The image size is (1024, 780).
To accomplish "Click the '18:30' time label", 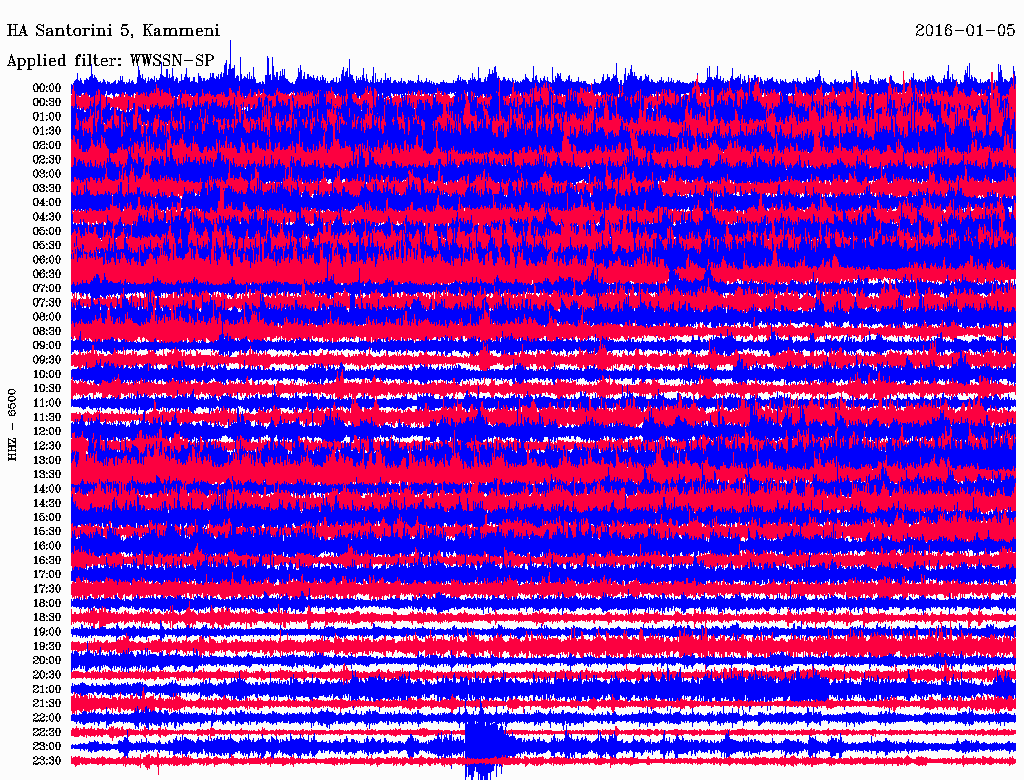I will 47,618.
